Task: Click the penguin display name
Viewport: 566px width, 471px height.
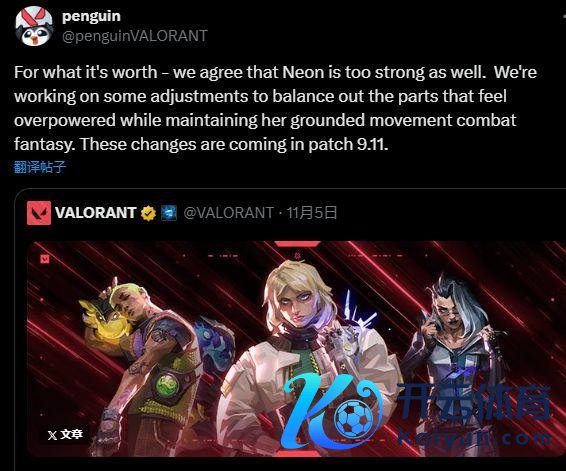Action: tap(91, 16)
